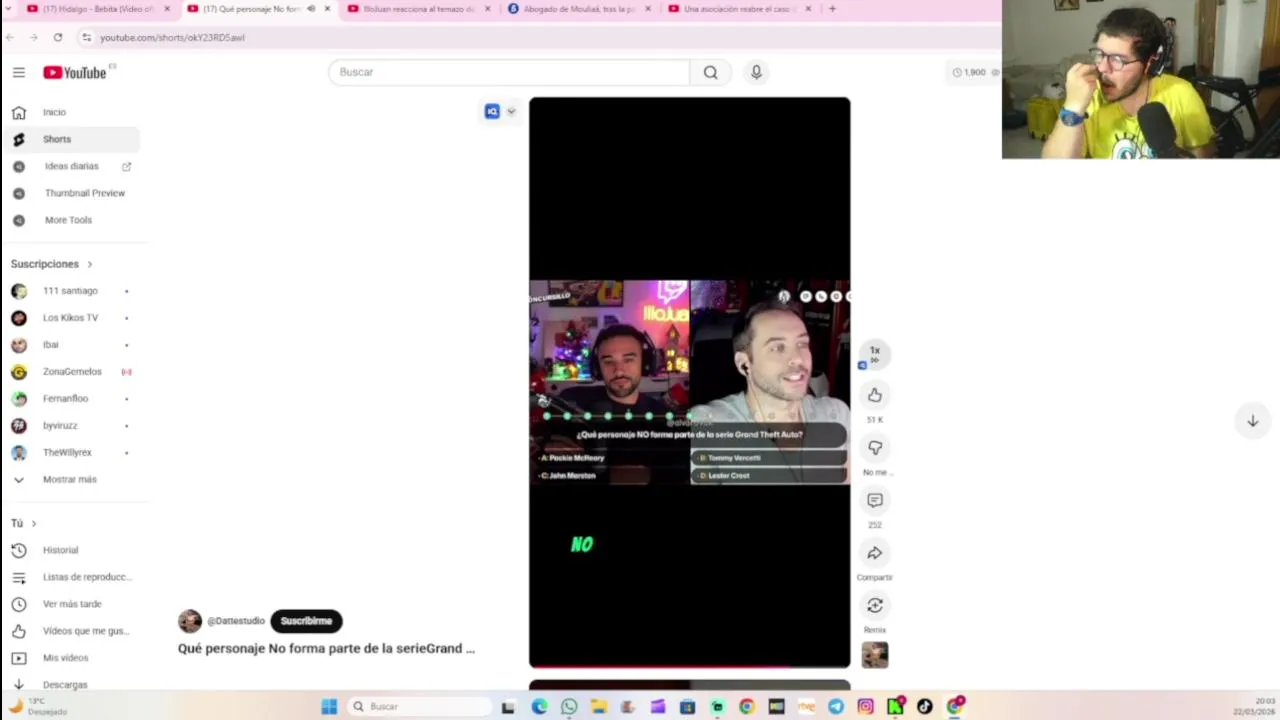The width and height of the screenshot is (1280, 720).
Task: Like the short with thumbs-up icon
Action: point(875,395)
